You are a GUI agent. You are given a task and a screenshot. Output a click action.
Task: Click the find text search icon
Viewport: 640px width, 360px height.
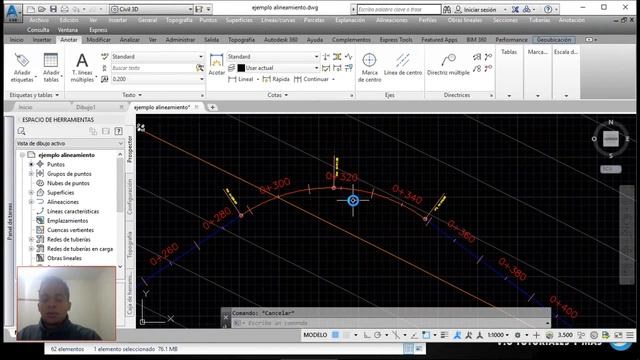pyautogui.click(x=200, y=68)
